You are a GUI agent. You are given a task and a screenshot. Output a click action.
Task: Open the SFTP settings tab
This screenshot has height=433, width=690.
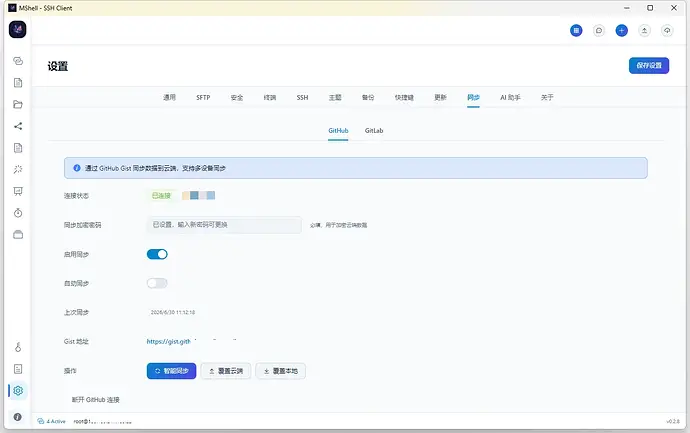203,97
